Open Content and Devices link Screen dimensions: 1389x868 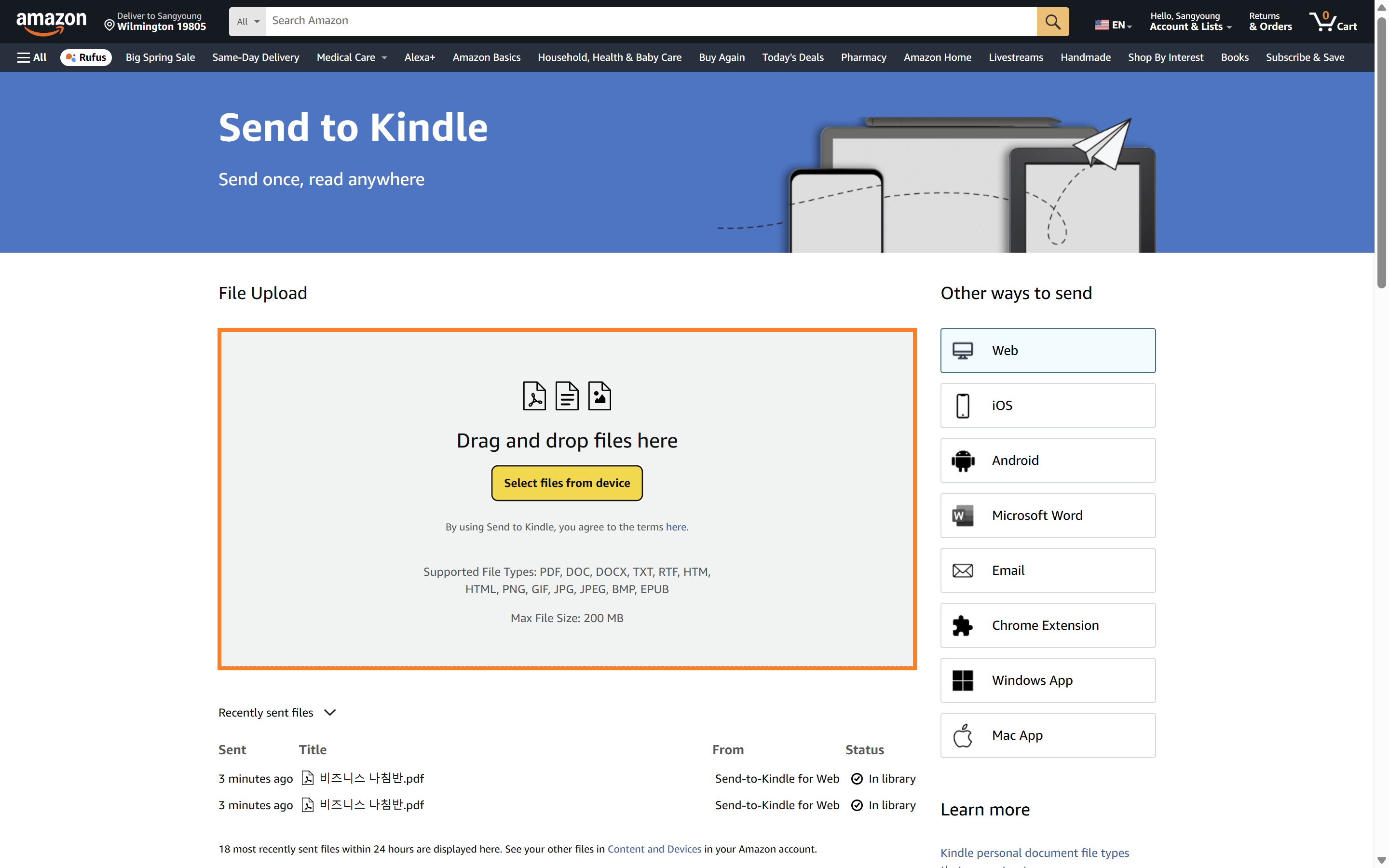[x=654, y=849]
